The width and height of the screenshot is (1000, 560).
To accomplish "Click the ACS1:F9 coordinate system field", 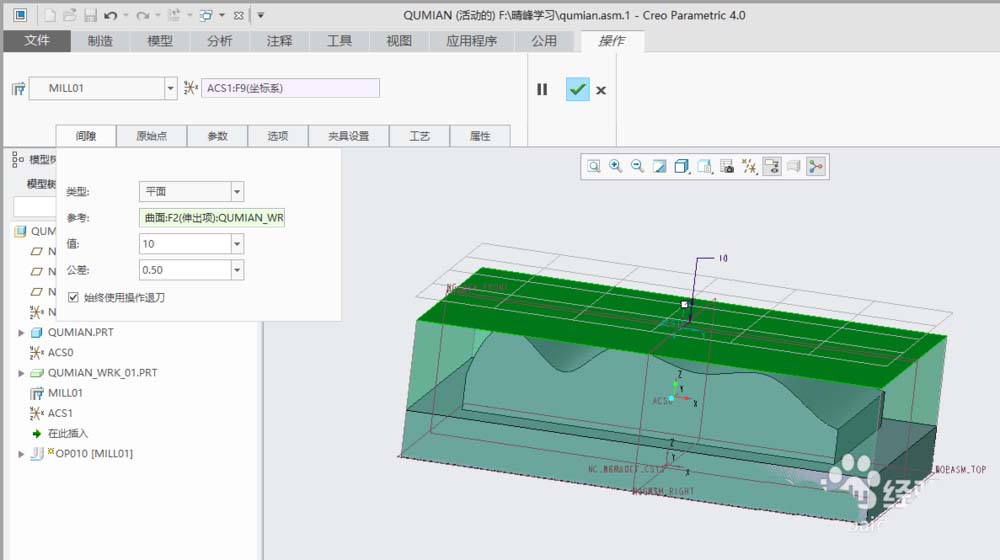I will coord(290,88).
